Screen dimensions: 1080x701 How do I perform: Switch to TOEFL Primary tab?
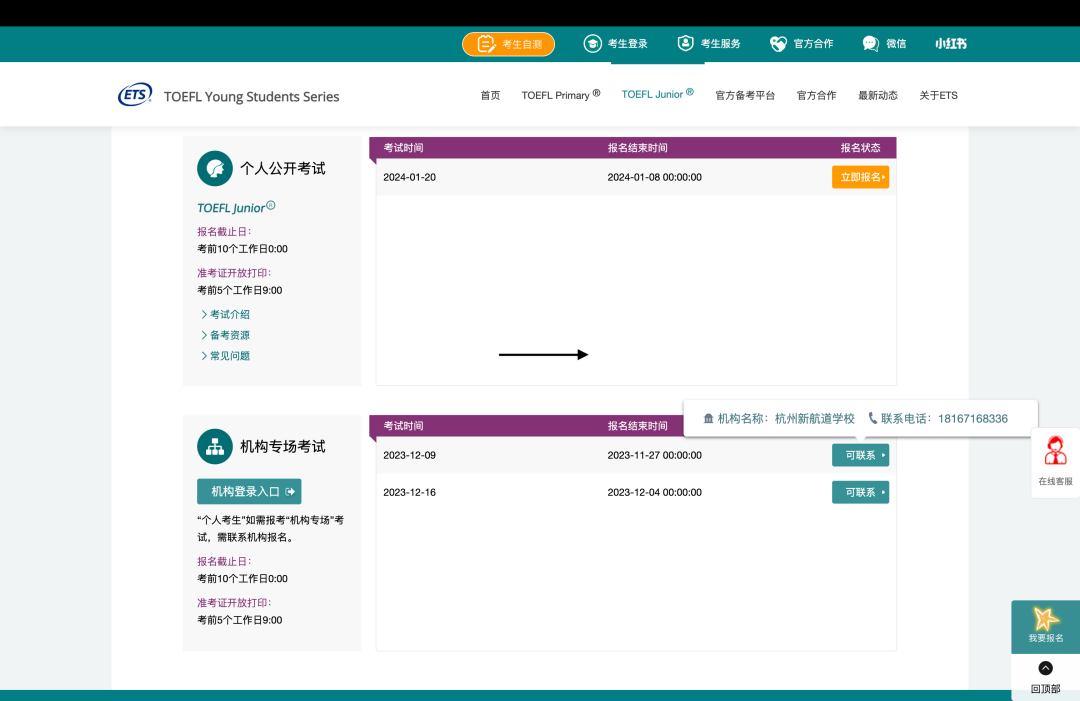pyautogui.click(x=560, y=95)
